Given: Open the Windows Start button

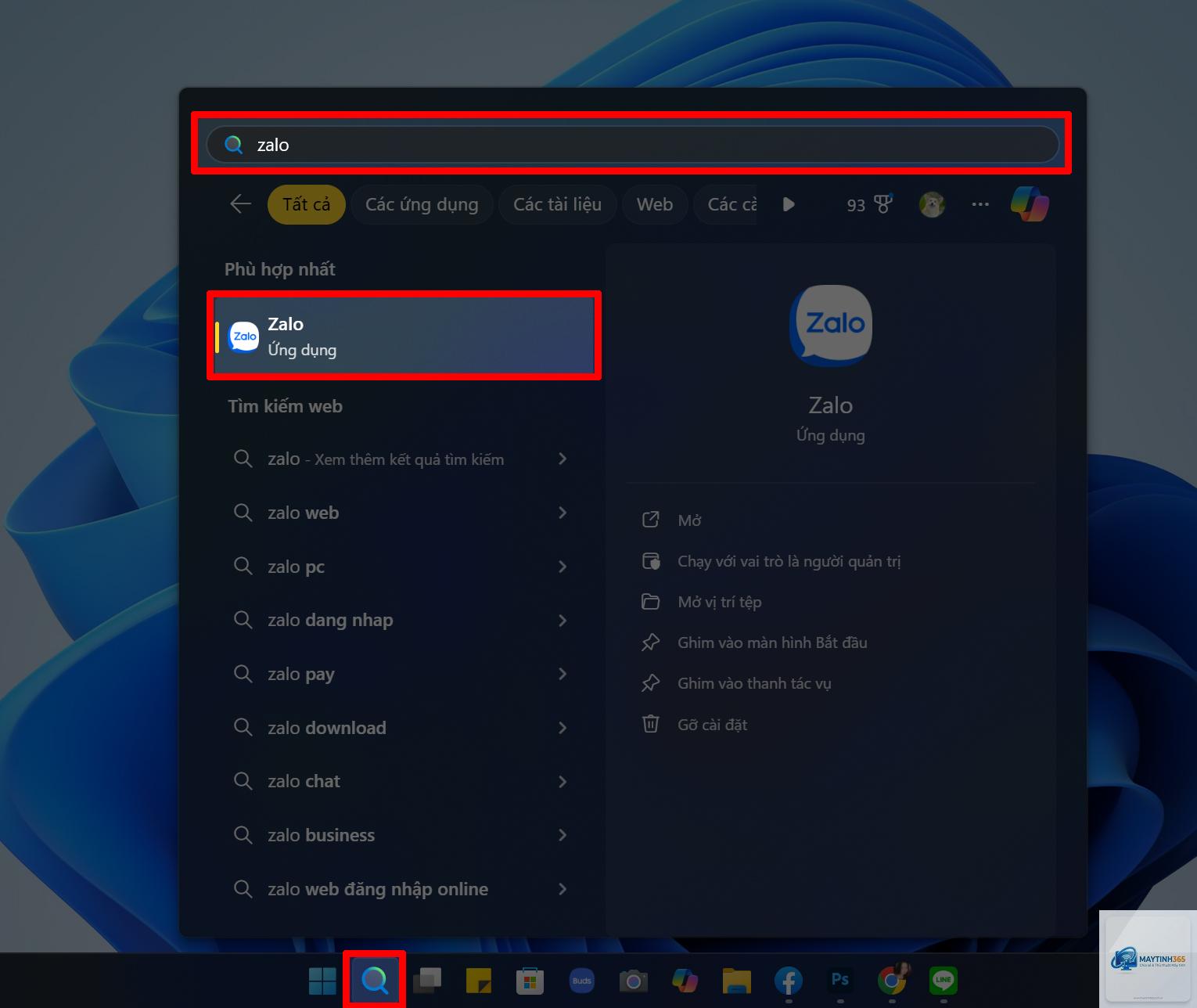Looking at the screenshot, I should tap(322, 980).
